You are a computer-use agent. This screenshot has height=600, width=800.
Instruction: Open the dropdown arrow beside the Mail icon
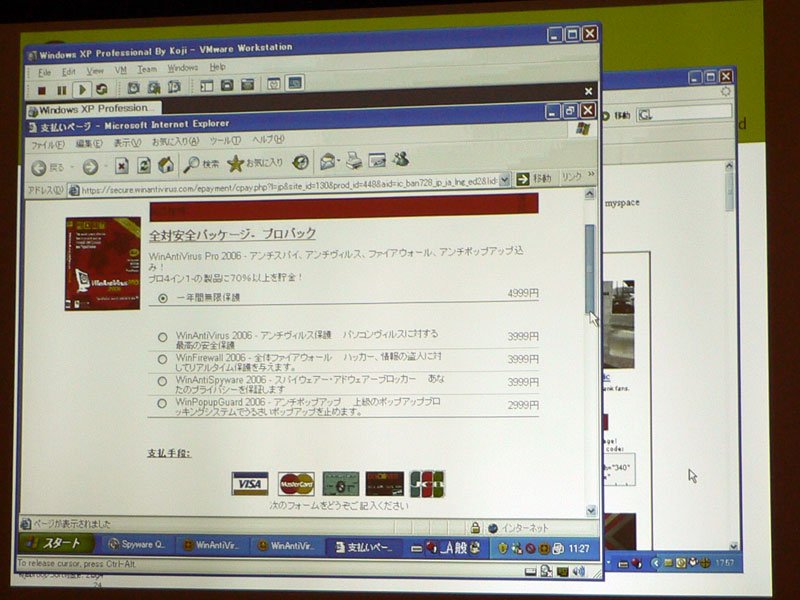(338, 161)
